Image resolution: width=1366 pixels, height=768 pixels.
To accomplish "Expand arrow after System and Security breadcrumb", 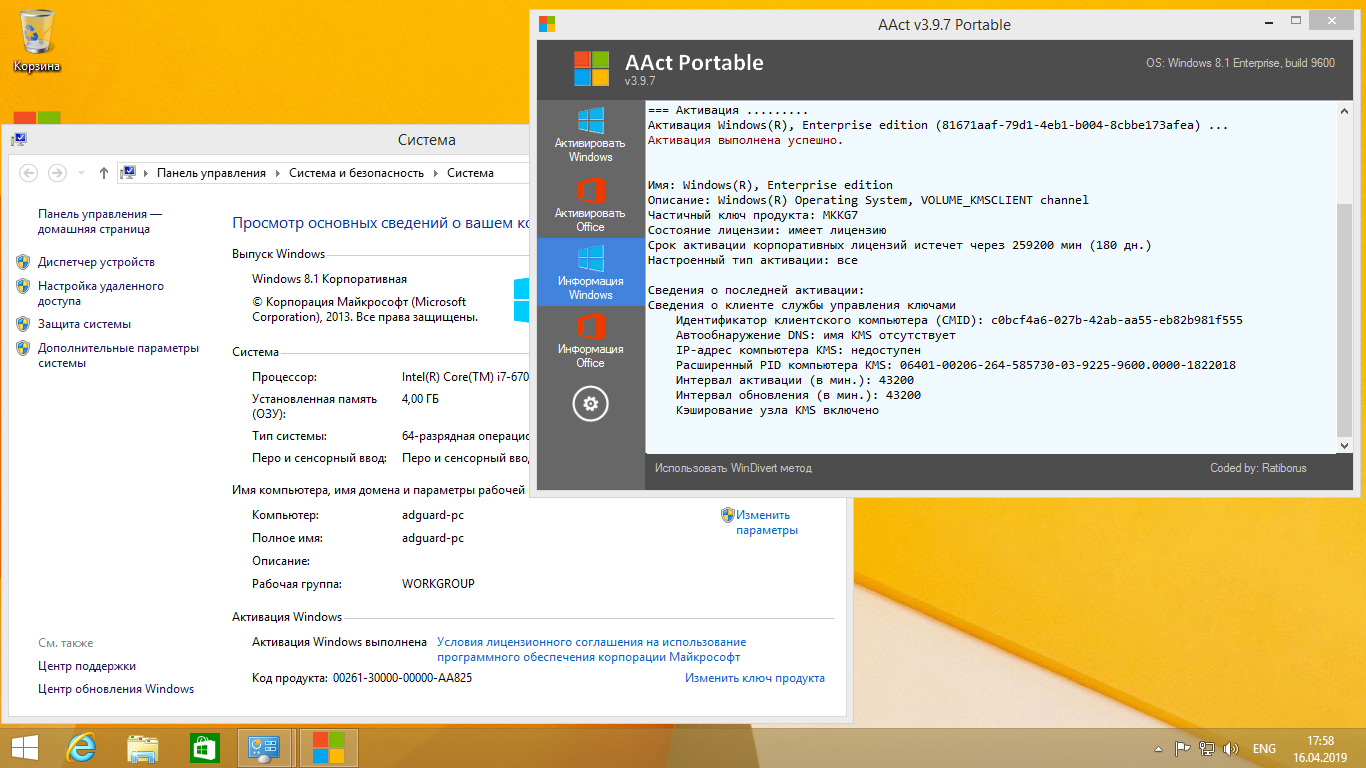I will point(435,173).
